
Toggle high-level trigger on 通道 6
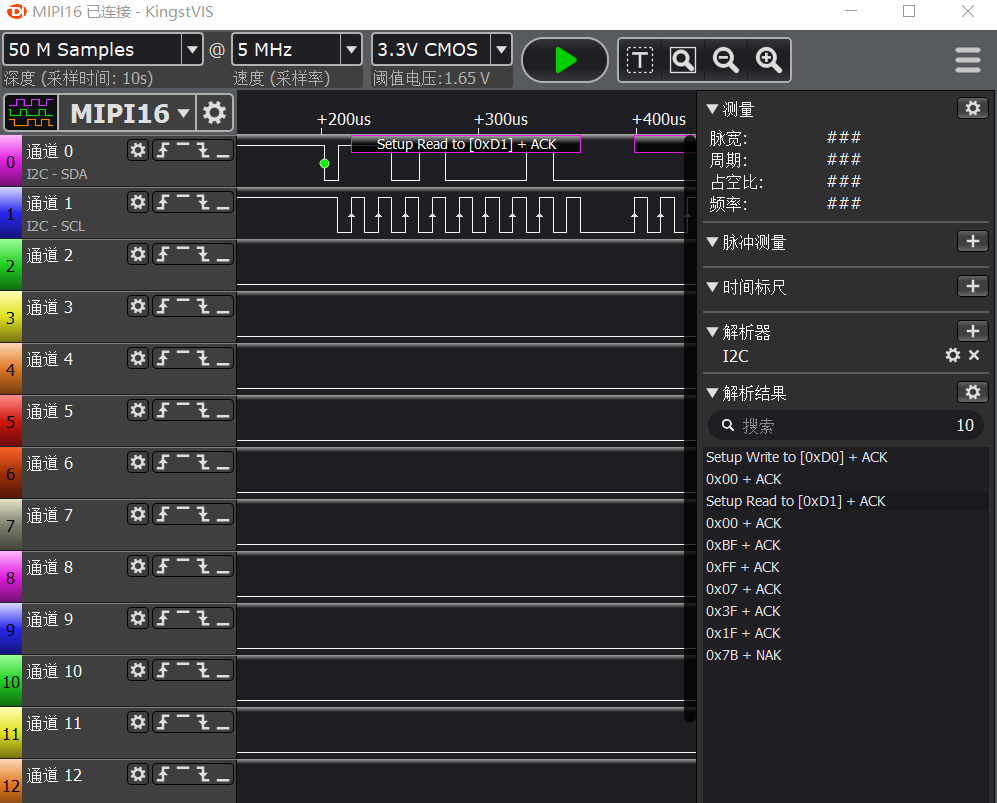click(x=183, y=463)
